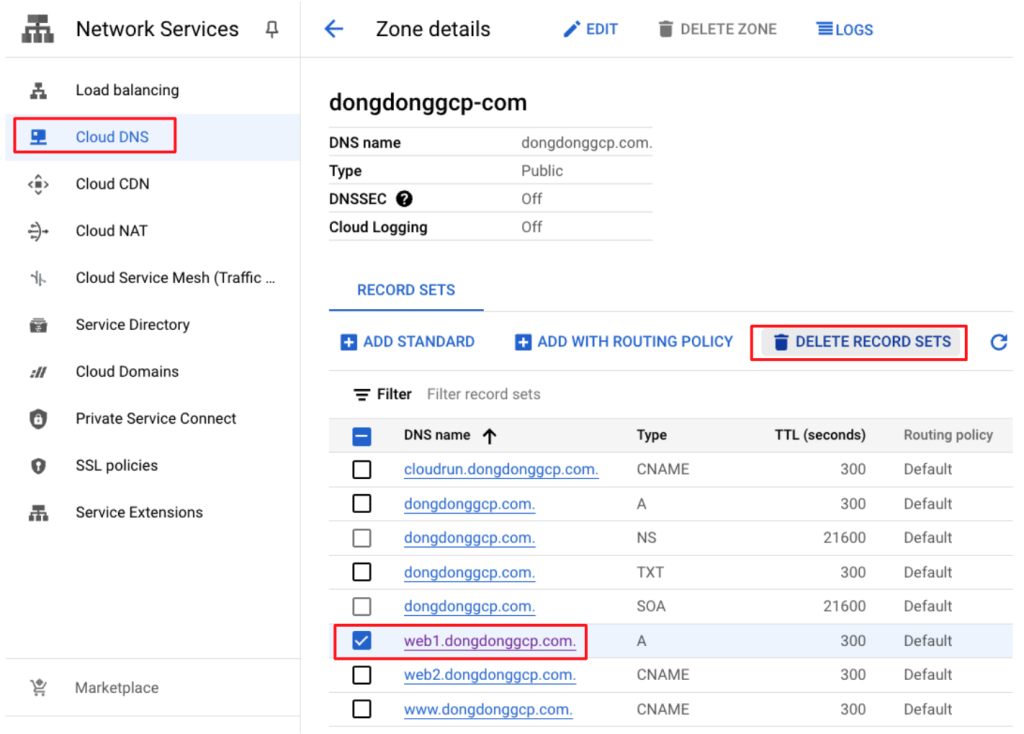Screen dimensions: 1024x734
Task: Pin the Network Services menu
Action: pos(272,29)
